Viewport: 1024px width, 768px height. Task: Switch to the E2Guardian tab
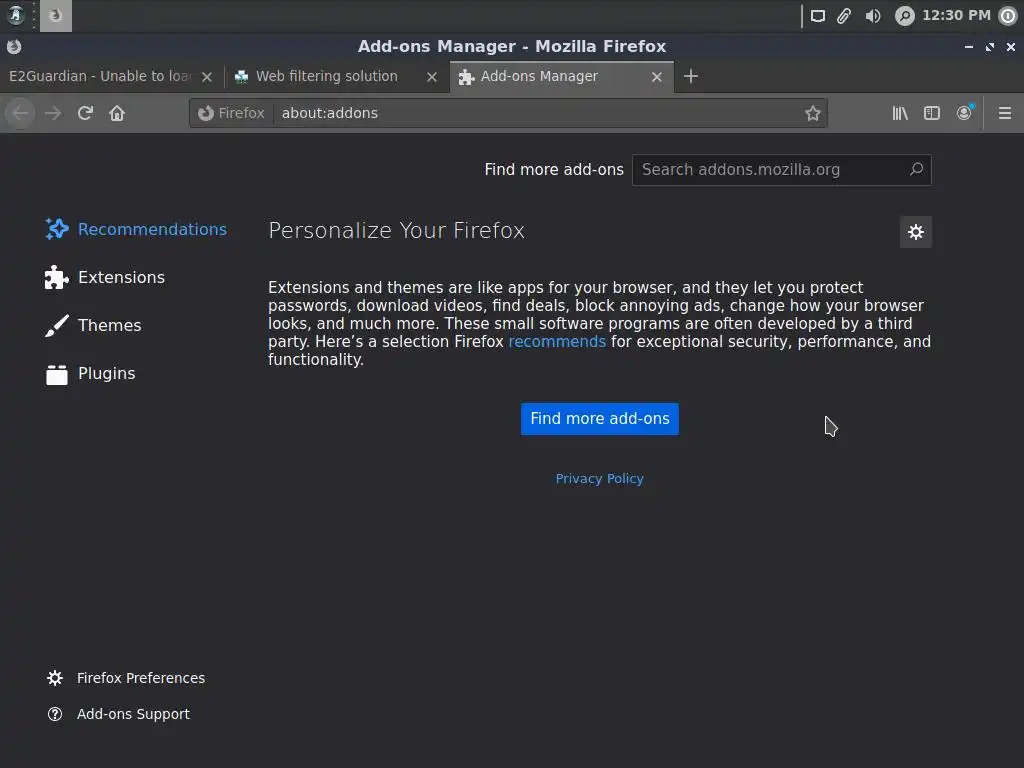pos(100,76)
